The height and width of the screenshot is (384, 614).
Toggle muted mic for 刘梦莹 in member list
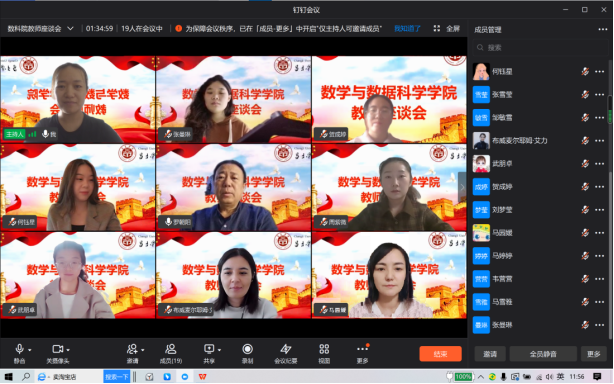(585, 210)
